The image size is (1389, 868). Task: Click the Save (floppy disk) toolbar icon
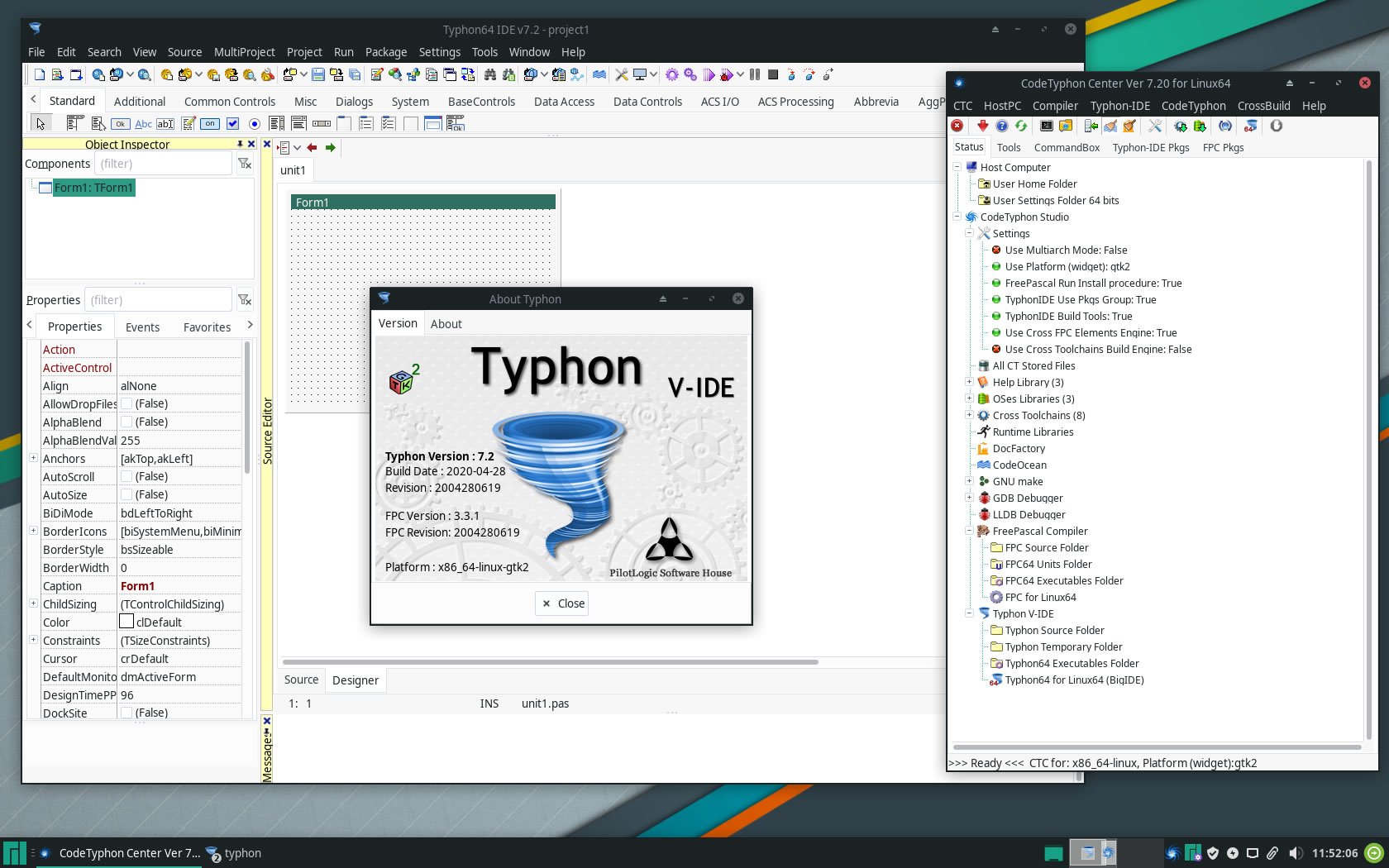[317, 74]
